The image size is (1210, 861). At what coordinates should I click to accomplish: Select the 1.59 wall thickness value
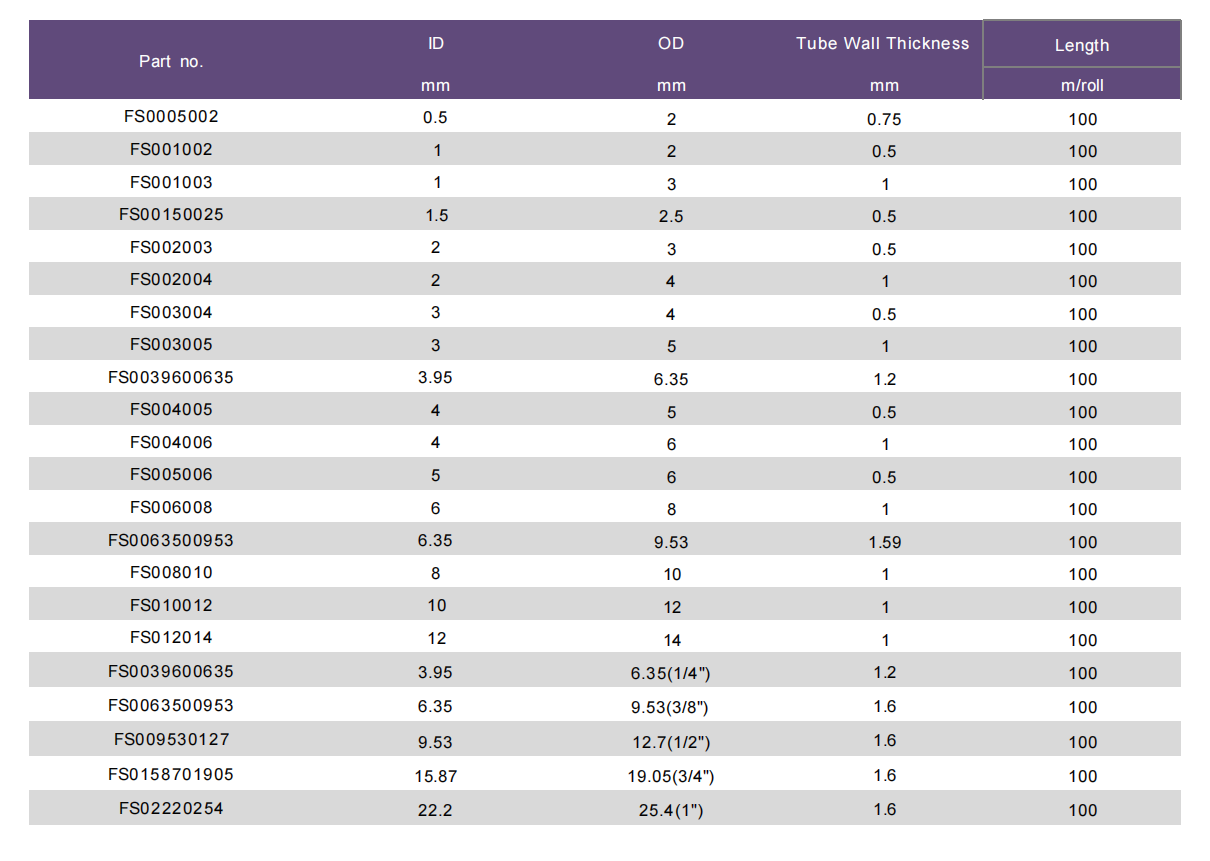tap(884, 542)
